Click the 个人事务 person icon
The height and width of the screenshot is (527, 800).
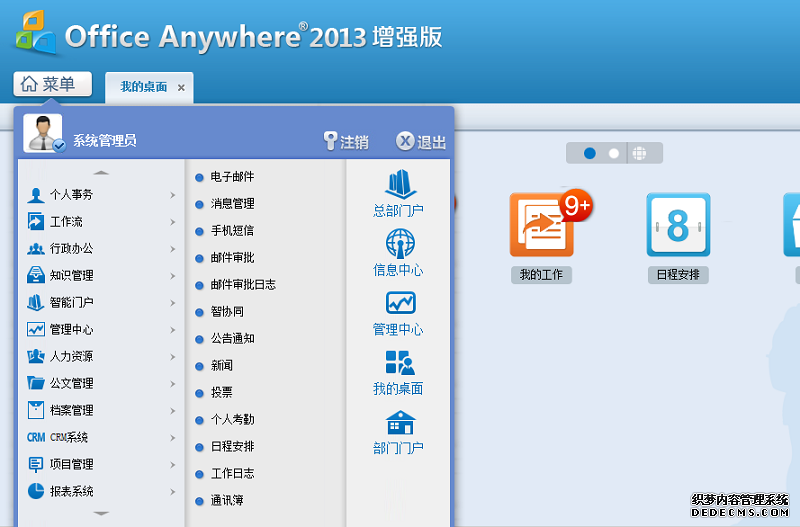coord(36,195)
